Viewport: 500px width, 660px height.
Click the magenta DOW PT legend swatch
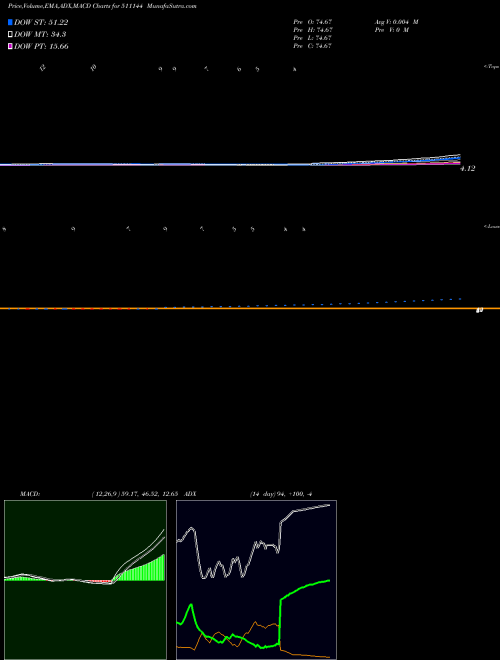(x=11, y=46)
